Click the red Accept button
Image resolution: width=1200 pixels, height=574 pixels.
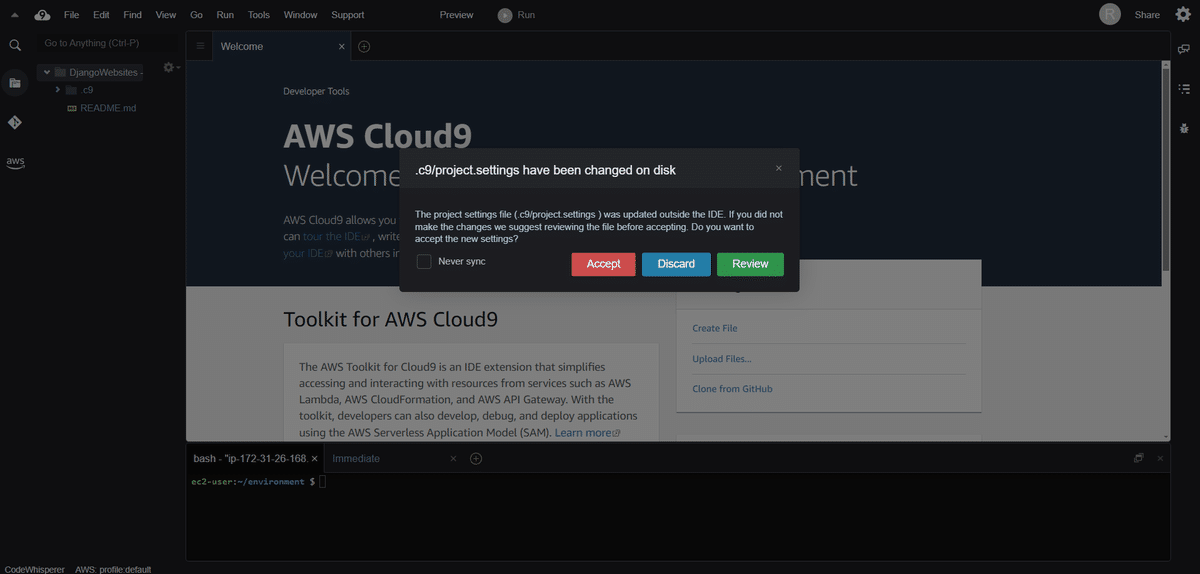(604, 264)
